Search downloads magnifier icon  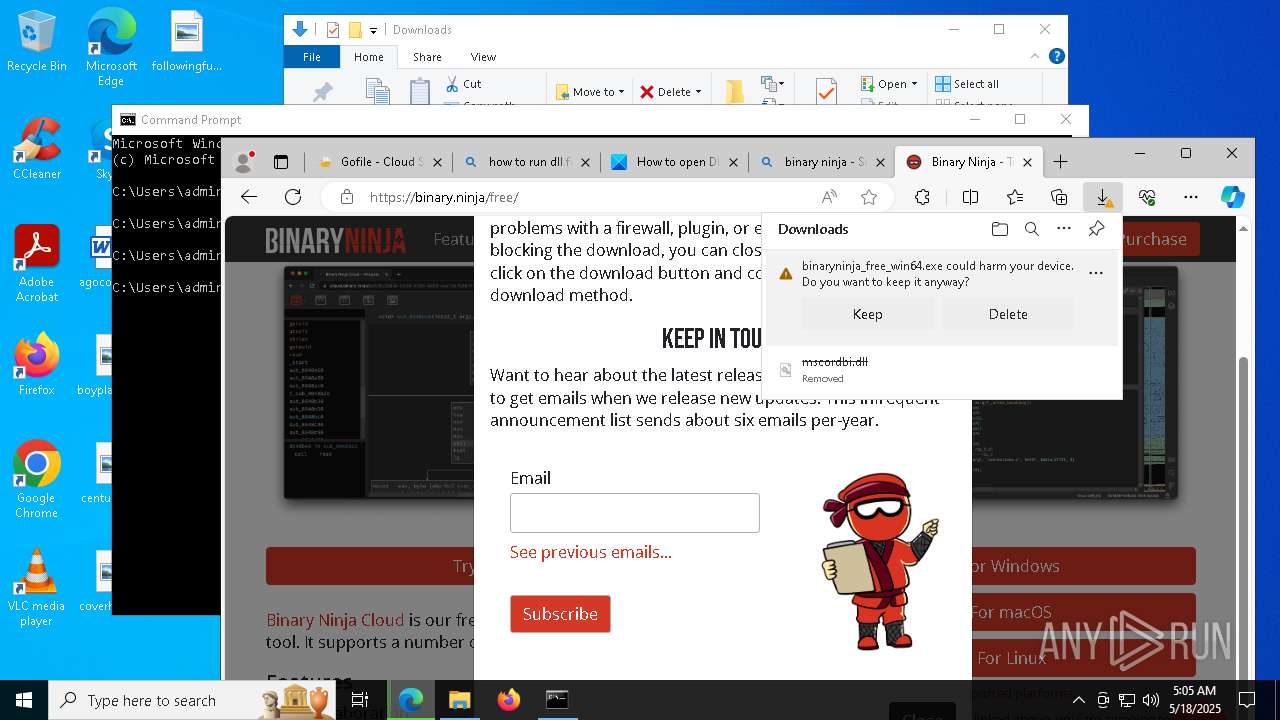(x=1032, y=229)
